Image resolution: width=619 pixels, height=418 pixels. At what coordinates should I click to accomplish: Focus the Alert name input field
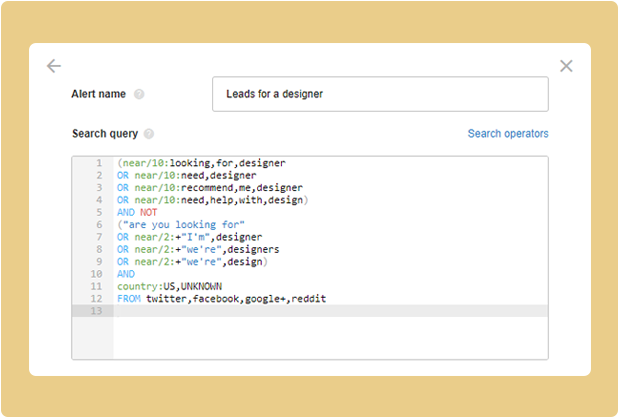coord(380,94)
